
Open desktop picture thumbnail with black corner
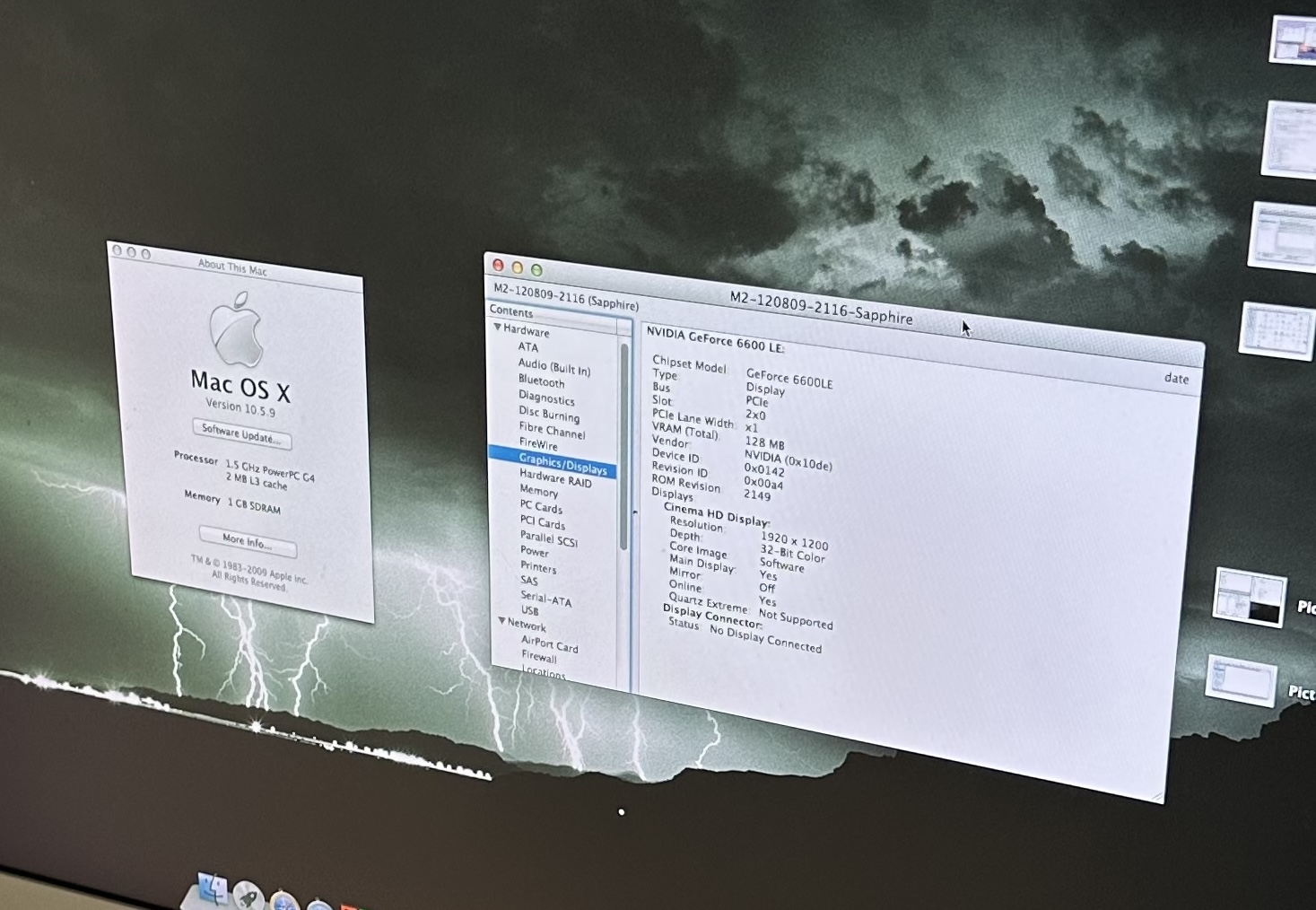[1250, 598]
